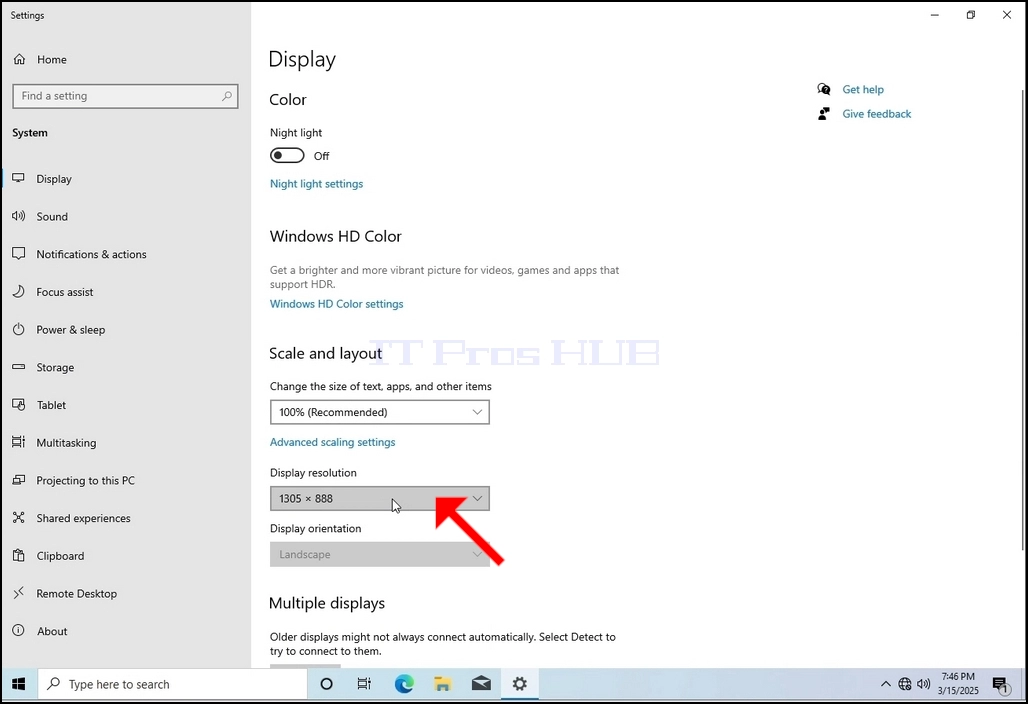The width and height of the screenshot is (1028, 704).
Task: Click the network globe tray icon
Action: coord(905,684)
